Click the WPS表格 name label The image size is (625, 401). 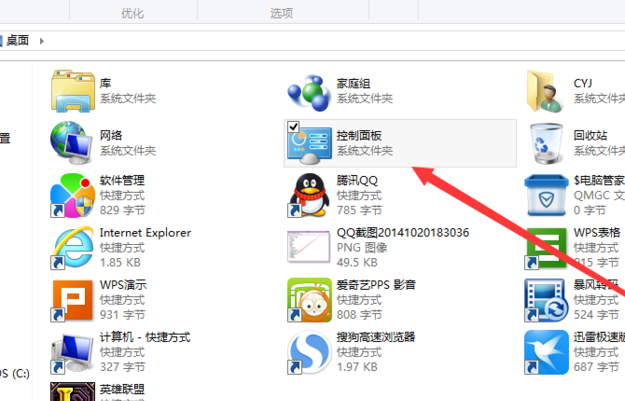[x=597, y=232]
